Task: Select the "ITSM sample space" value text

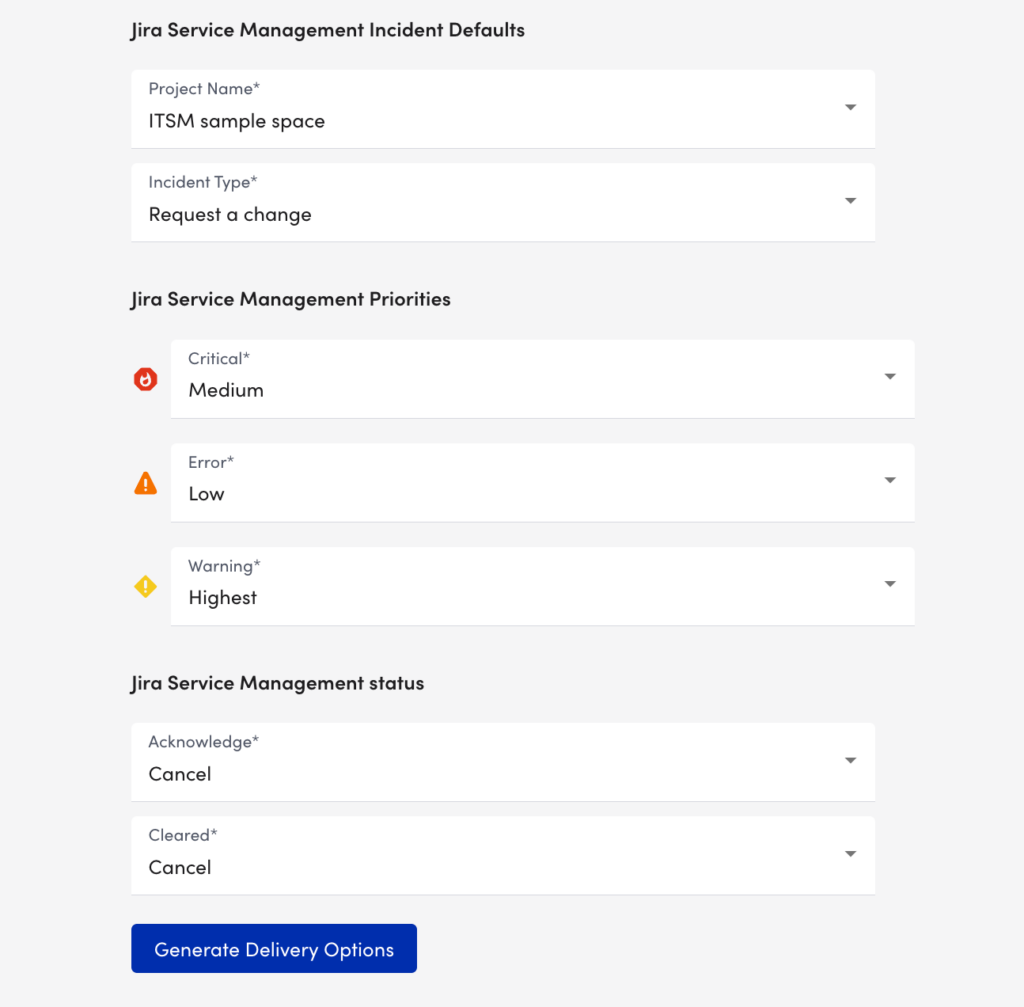Action: [x=236, y=121]
